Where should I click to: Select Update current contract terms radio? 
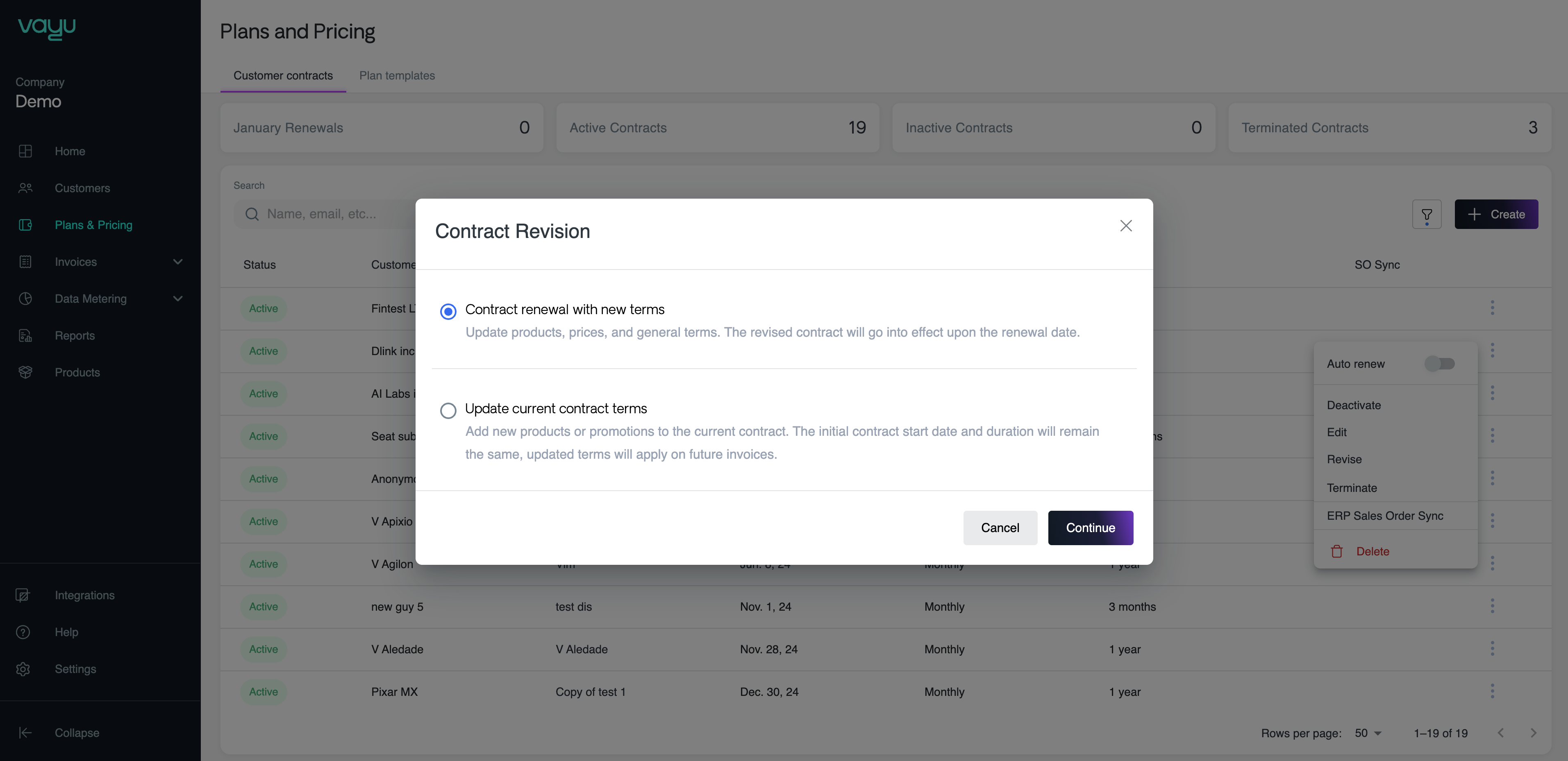click(x=448, y=411)
